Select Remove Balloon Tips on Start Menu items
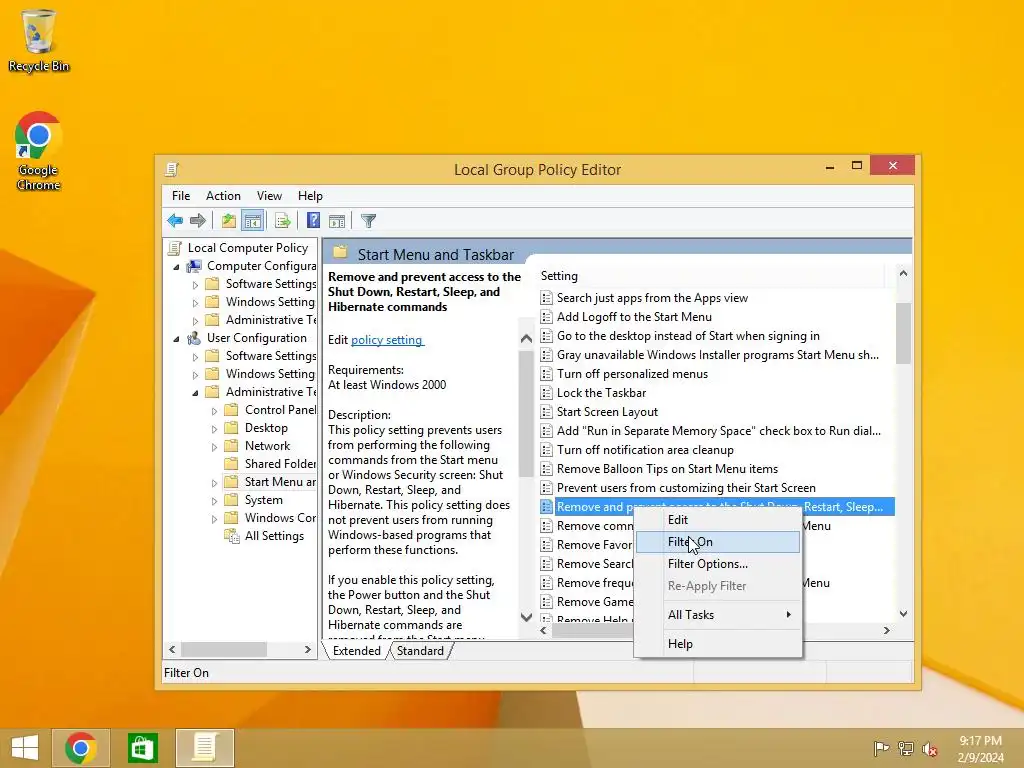Screen dimensions: 1024x768 667,469
